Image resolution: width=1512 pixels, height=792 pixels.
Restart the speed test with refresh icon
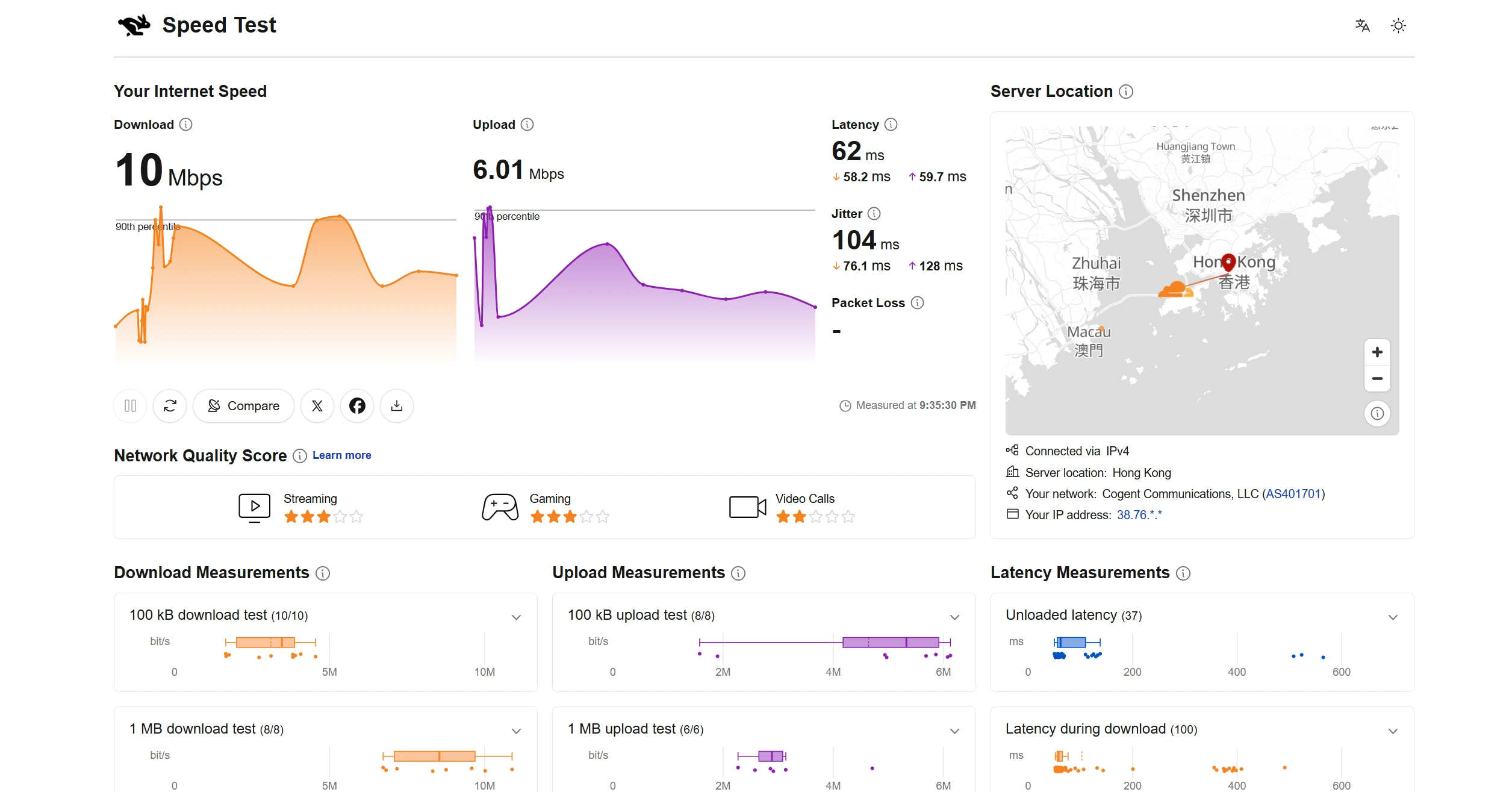coord(170,406)
